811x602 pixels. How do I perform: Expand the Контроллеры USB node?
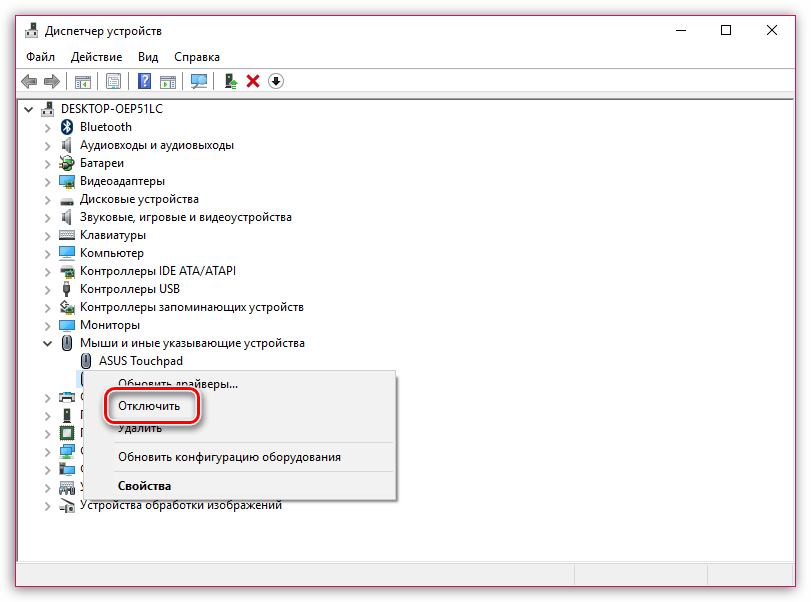[47, 289]
